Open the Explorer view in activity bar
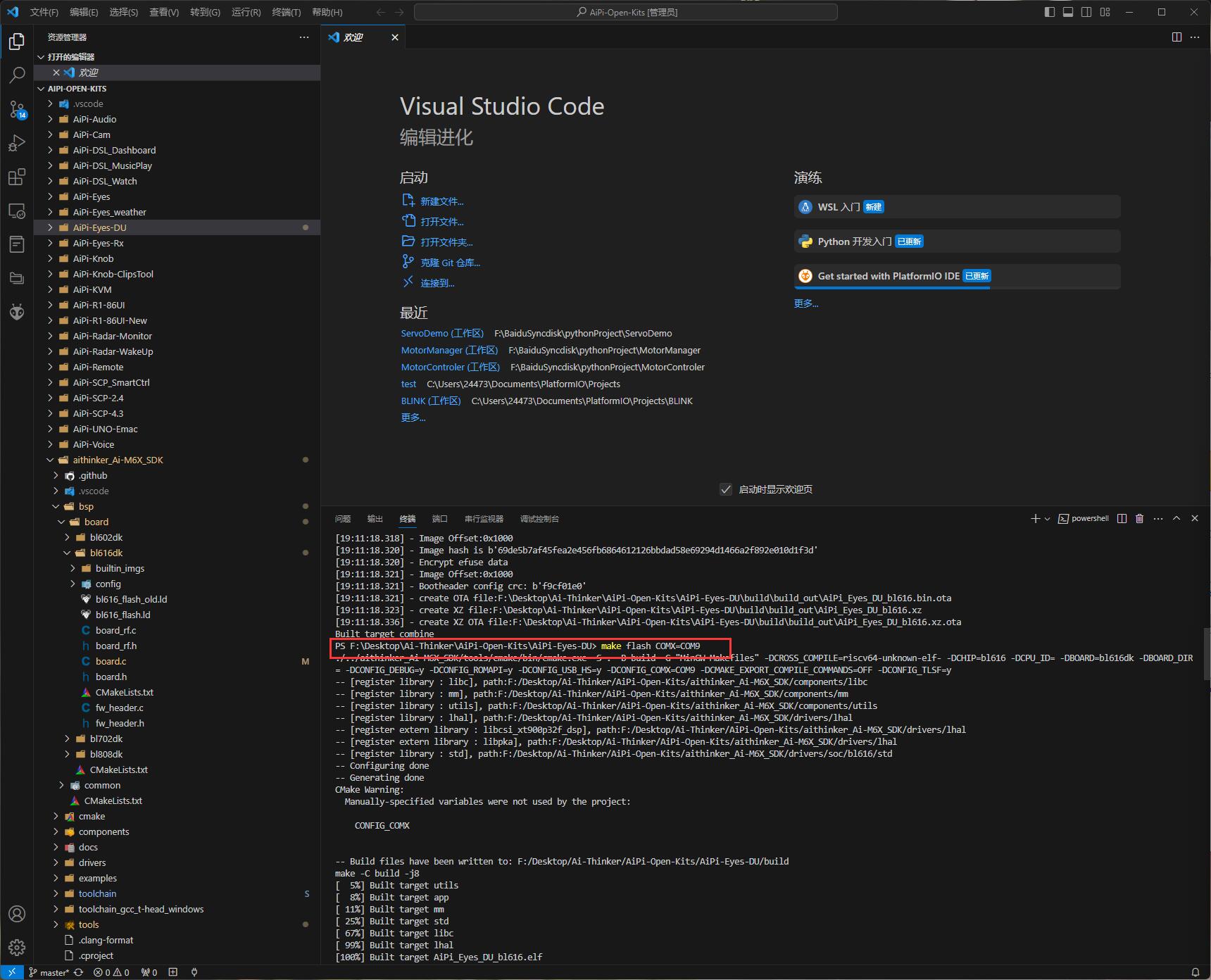The height and width of the screenshot is (980, 1211). 17,42
